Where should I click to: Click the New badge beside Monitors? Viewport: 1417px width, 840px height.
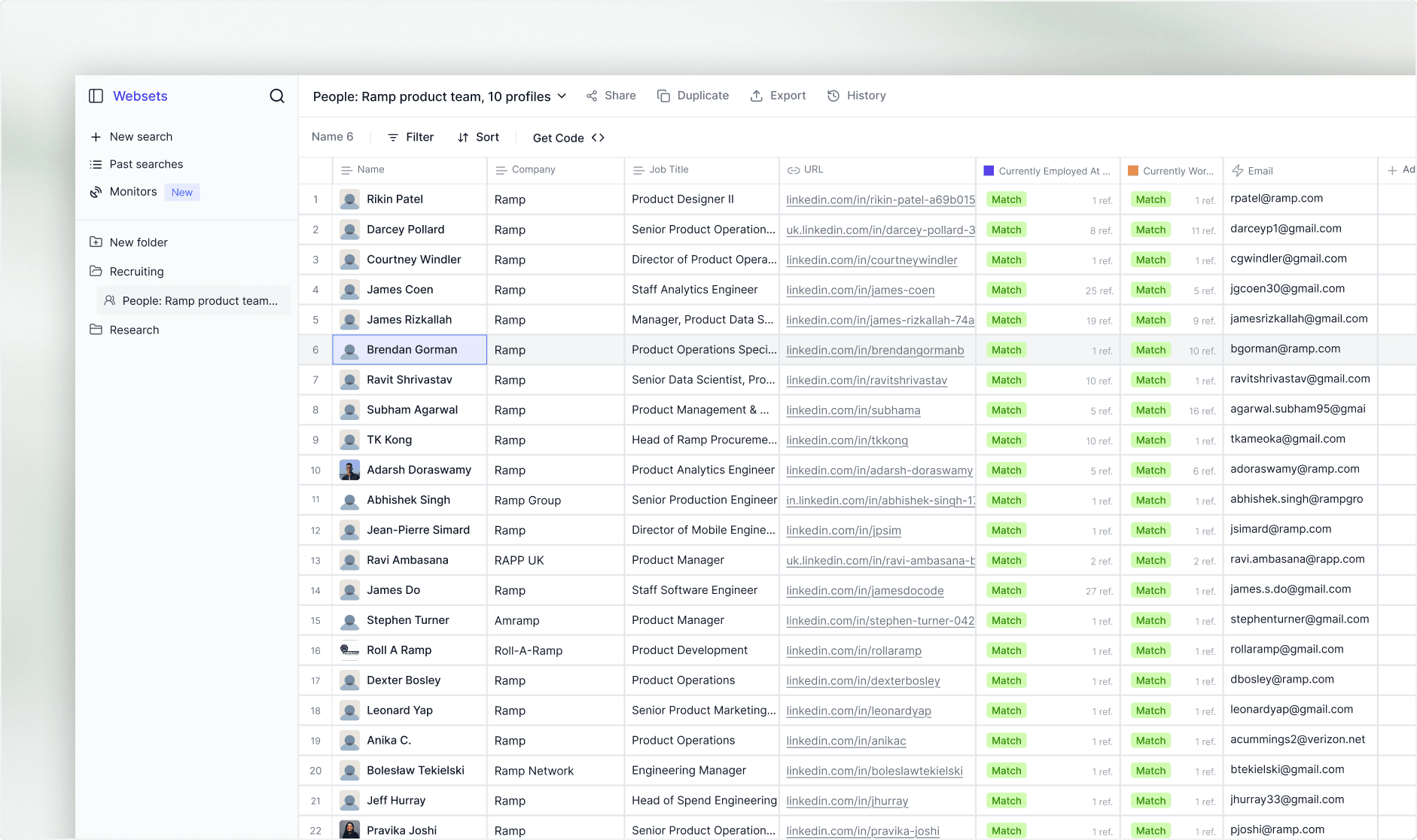click(182, 192)
